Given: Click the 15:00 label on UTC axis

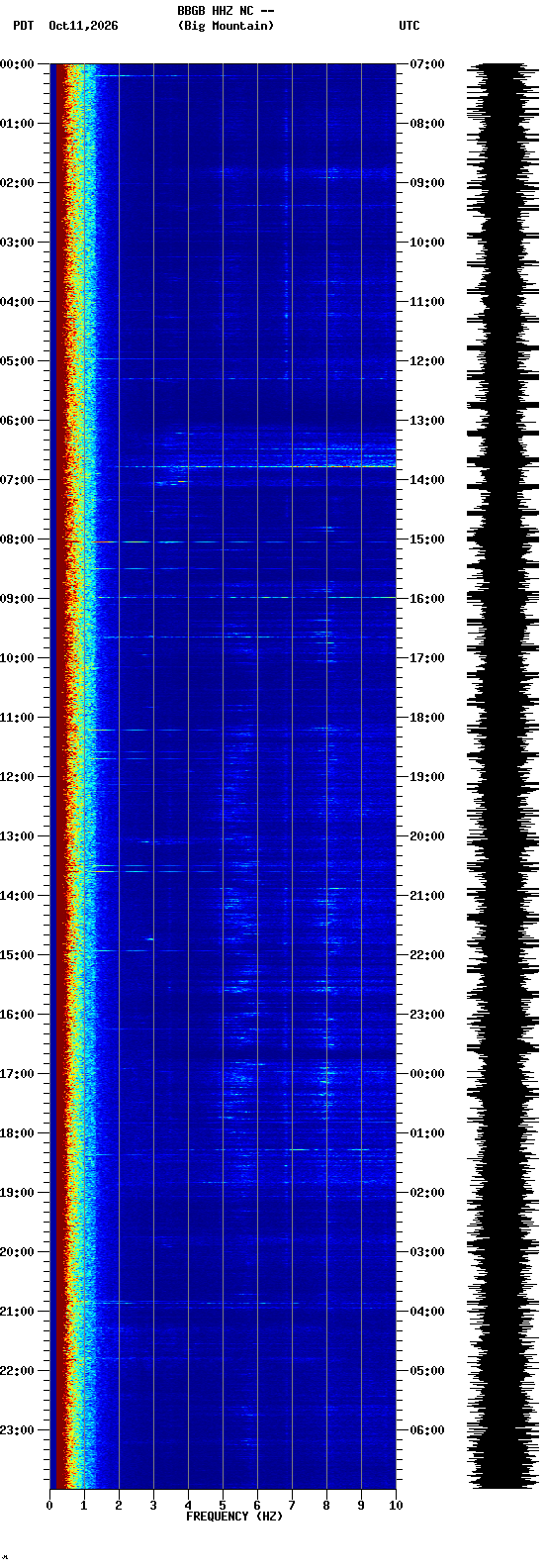Looking at the screenshot, I should pyautogui.click(x=427, y=539).
